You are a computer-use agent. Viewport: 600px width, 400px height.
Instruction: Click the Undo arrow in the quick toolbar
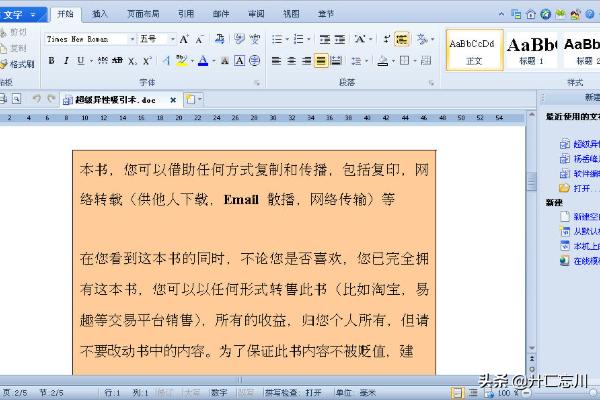pos(37,99)
